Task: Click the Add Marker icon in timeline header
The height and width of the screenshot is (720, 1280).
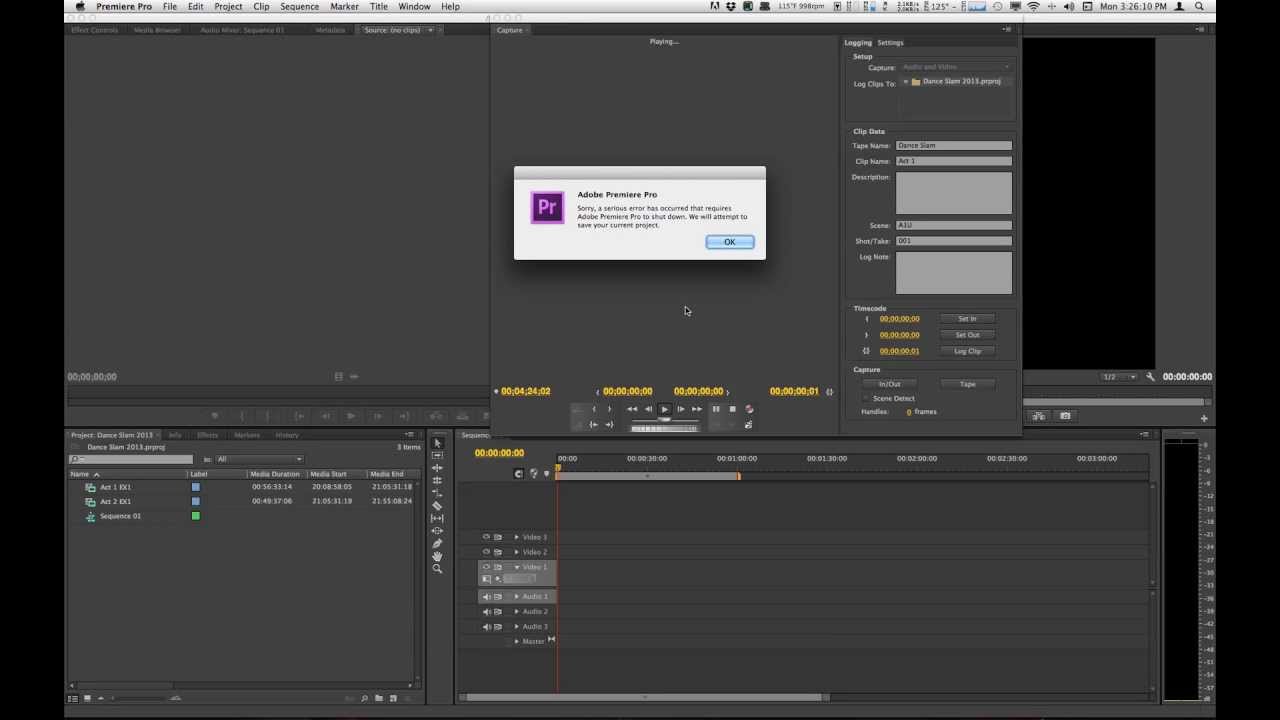Action: pyautogui.click(x=546, y=473)
